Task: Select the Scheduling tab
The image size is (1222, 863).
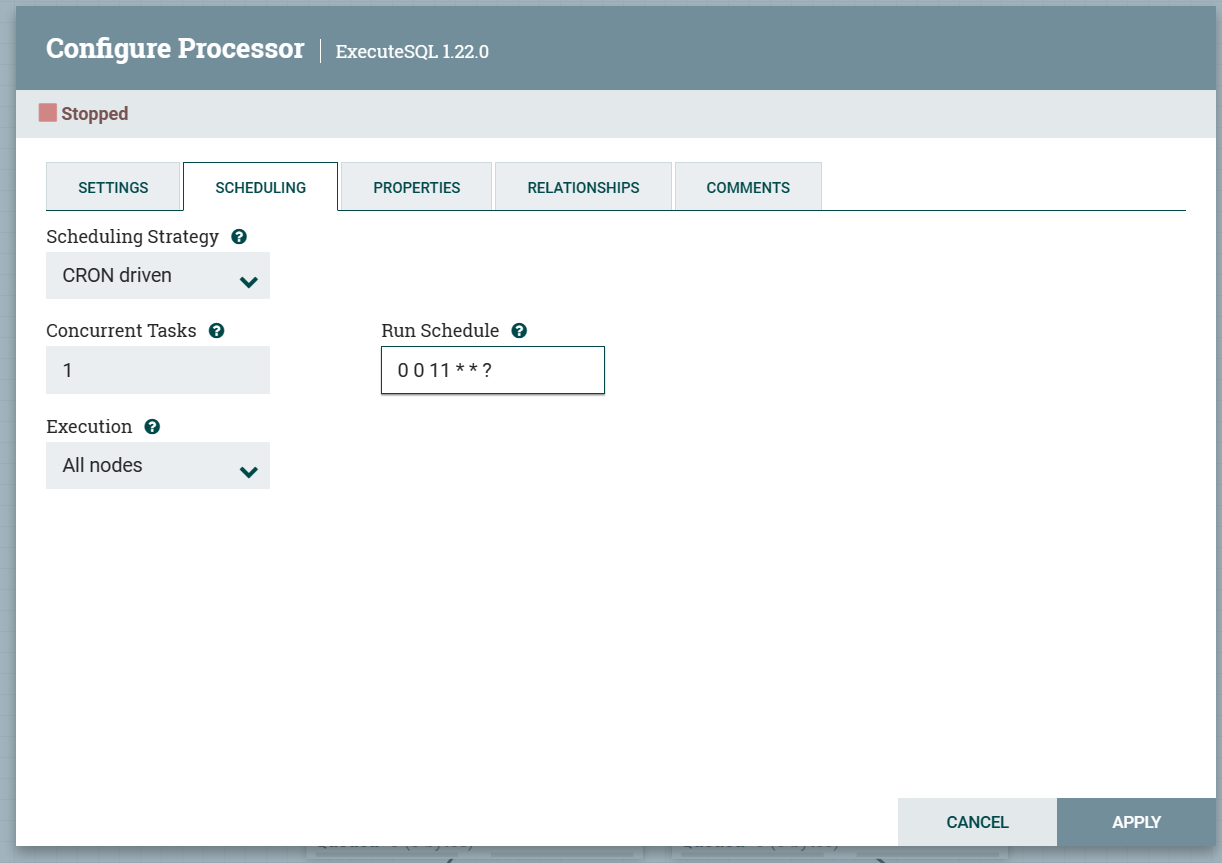Action: click(261, 187)
